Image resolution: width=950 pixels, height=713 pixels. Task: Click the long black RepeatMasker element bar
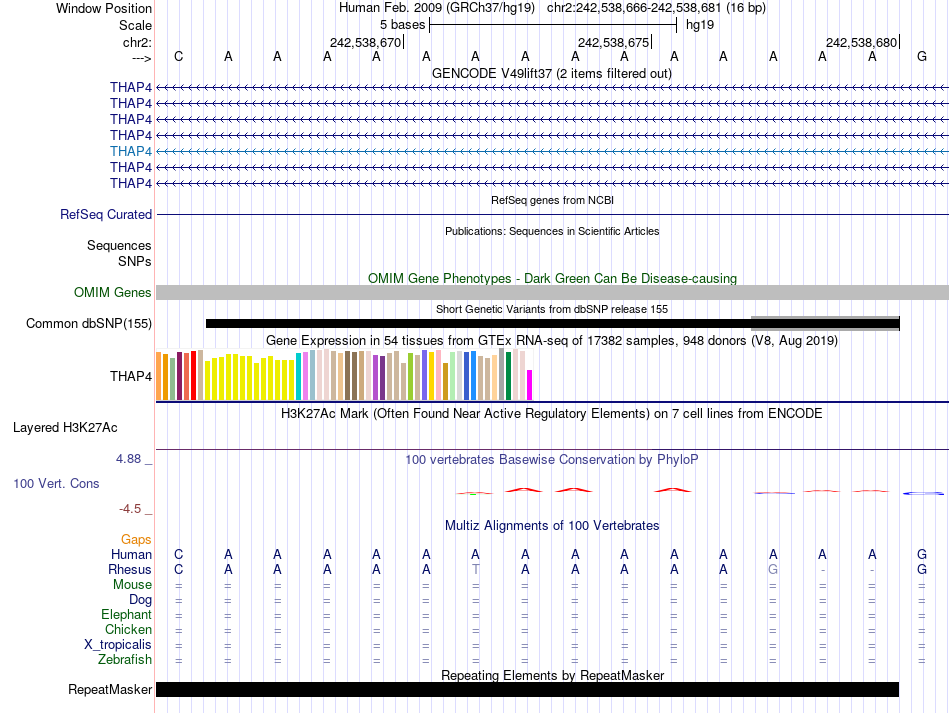pos(527,690)
